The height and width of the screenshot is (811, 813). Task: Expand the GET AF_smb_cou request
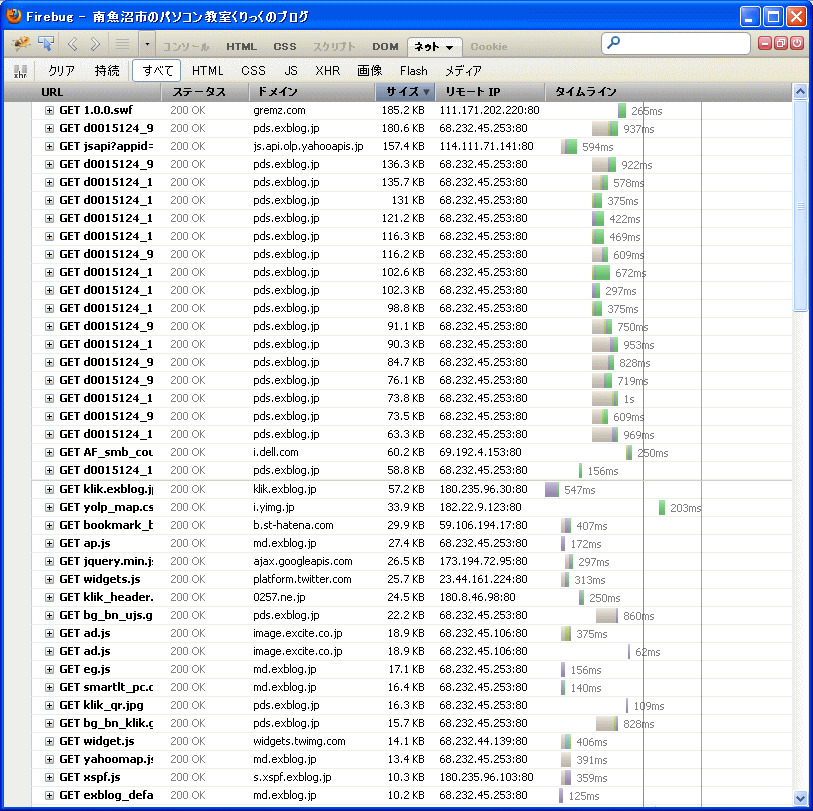tap(49, 452)
